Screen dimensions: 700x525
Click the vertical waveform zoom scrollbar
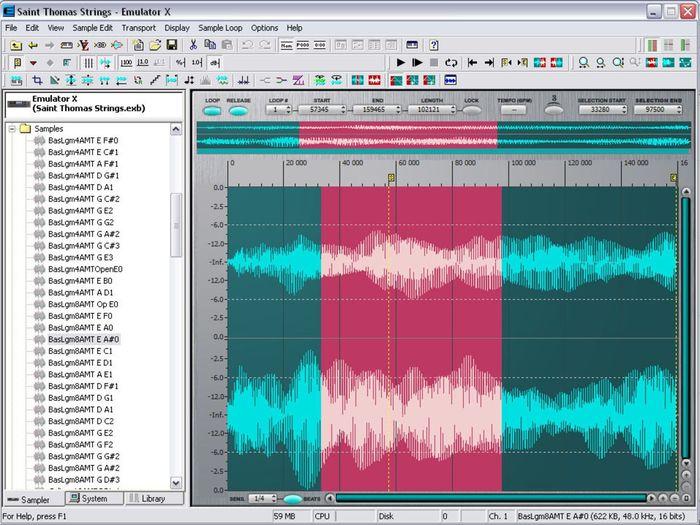[x=686, y=329]
